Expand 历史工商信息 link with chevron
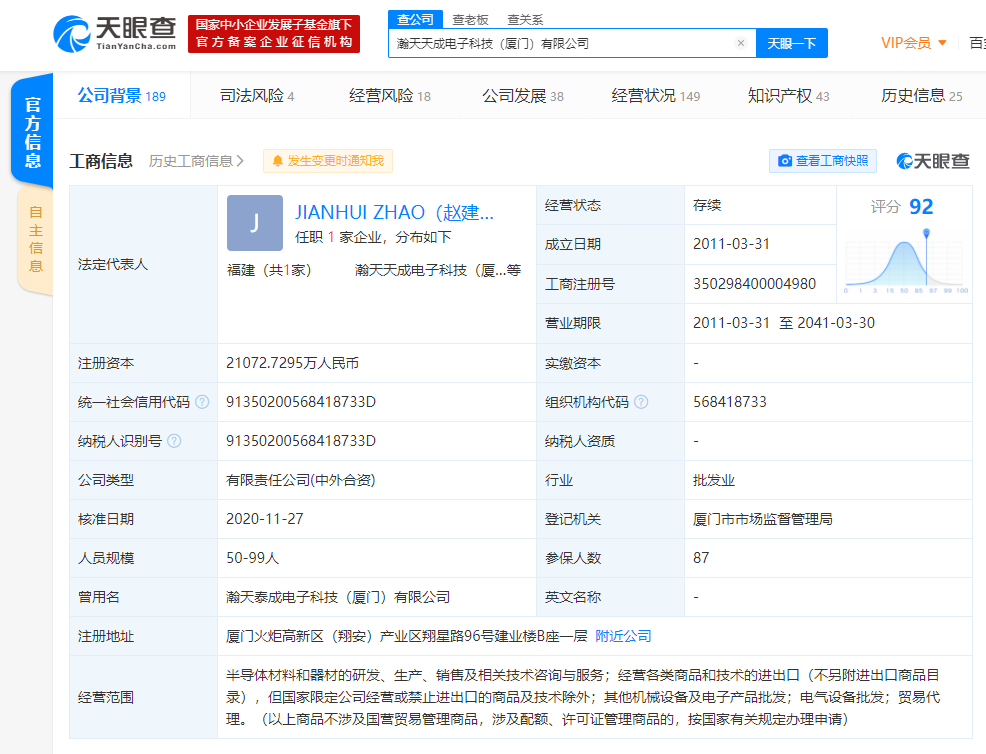986x754 pixels. [196, 161]
